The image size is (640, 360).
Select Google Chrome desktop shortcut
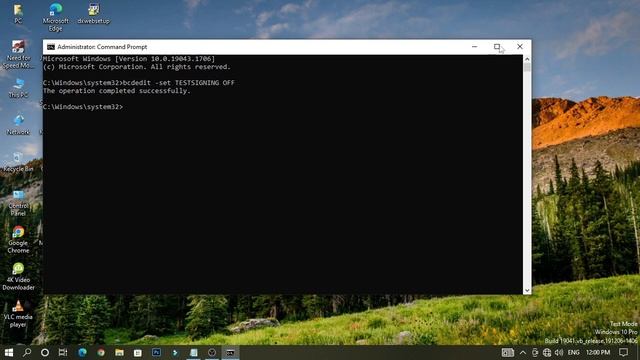tap(18, 240)
